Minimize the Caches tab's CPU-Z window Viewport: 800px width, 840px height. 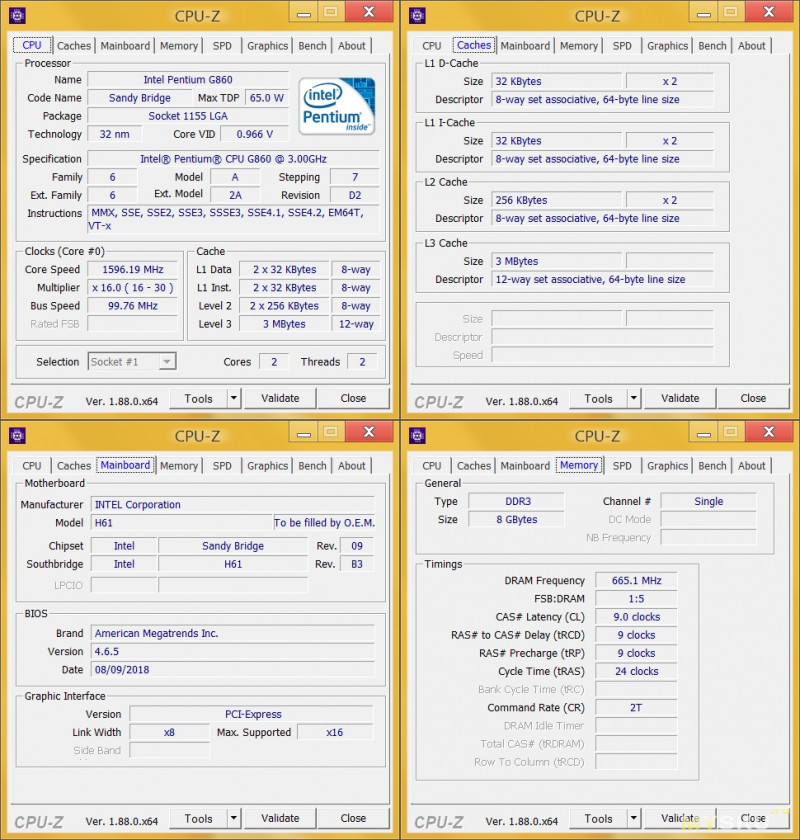[x=704, y=13]
